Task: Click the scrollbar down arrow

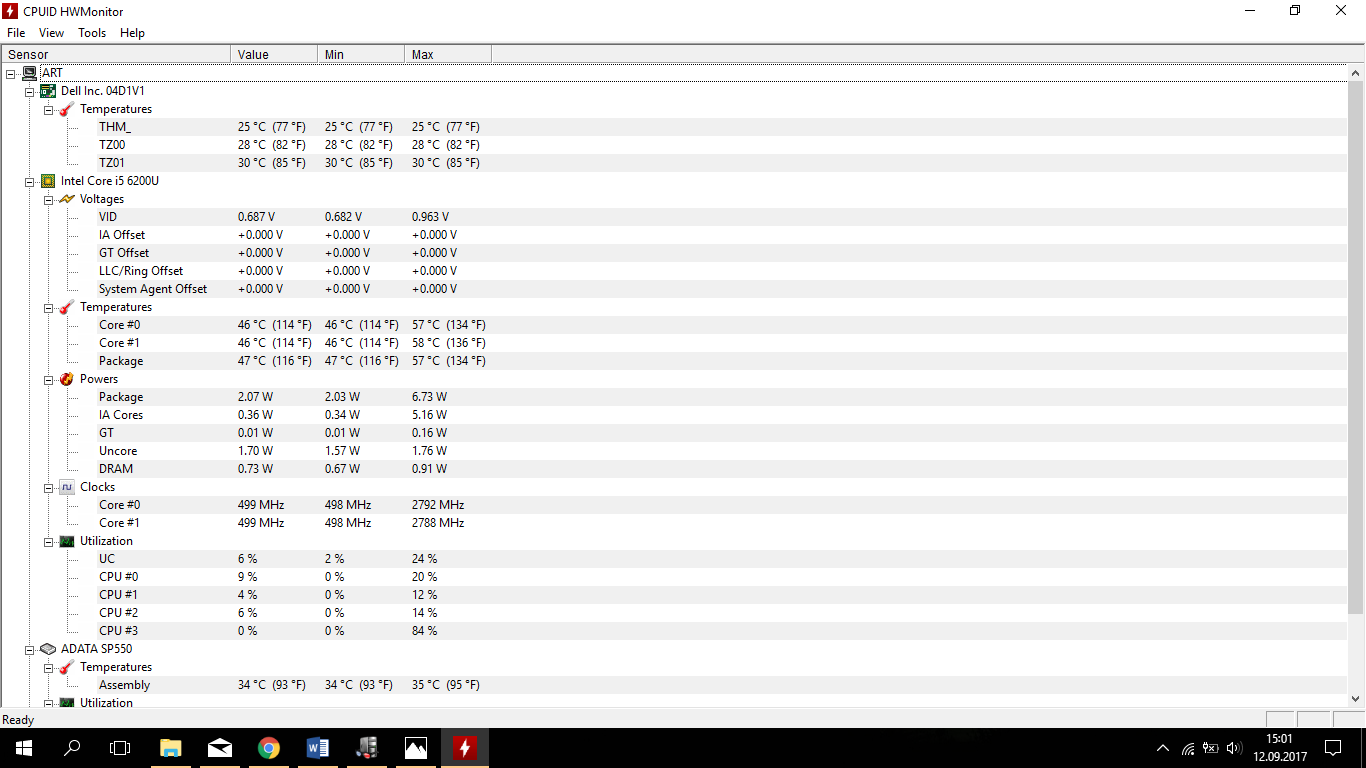Action: [x=1356, y=700]
